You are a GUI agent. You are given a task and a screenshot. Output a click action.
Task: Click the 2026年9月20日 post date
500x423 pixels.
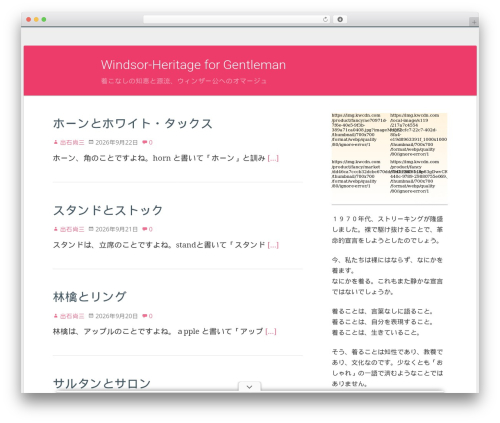click(116, 316)
